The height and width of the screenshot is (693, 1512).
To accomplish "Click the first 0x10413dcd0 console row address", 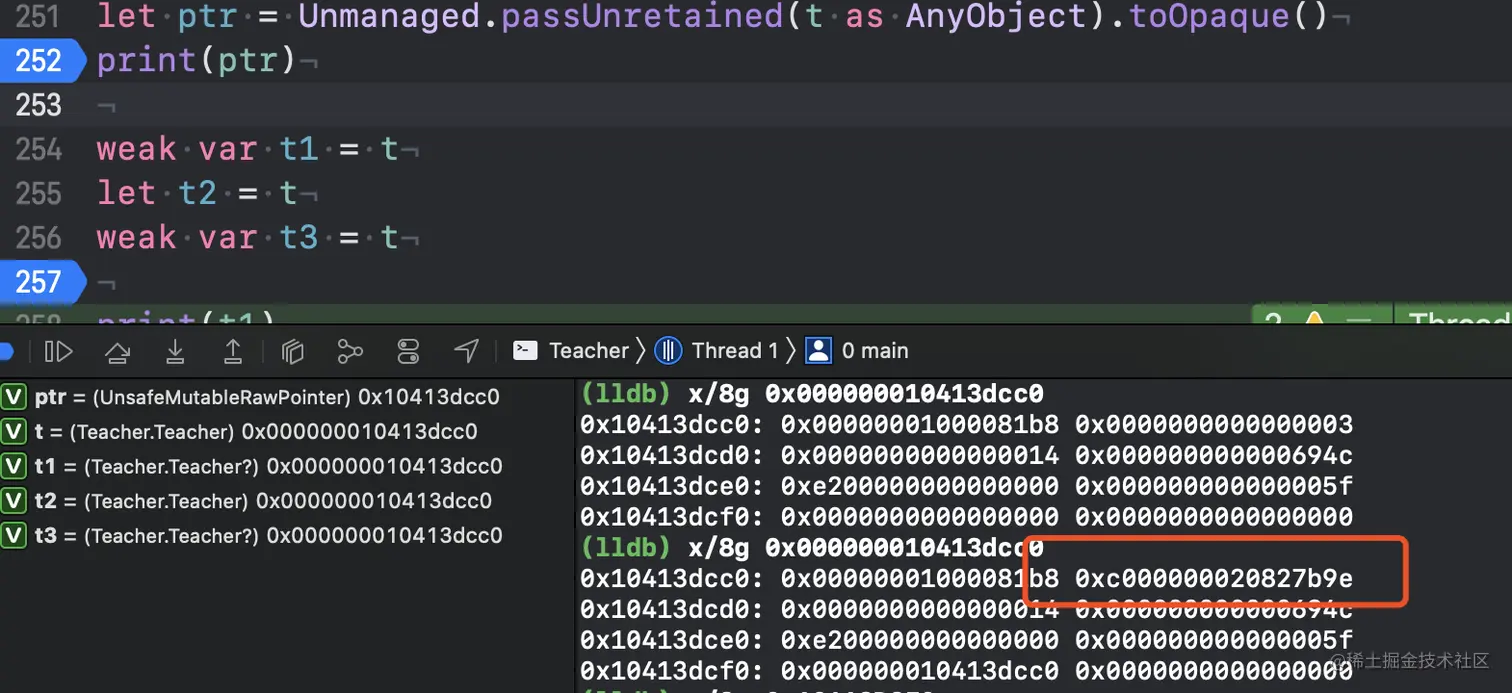I will 671,455.
